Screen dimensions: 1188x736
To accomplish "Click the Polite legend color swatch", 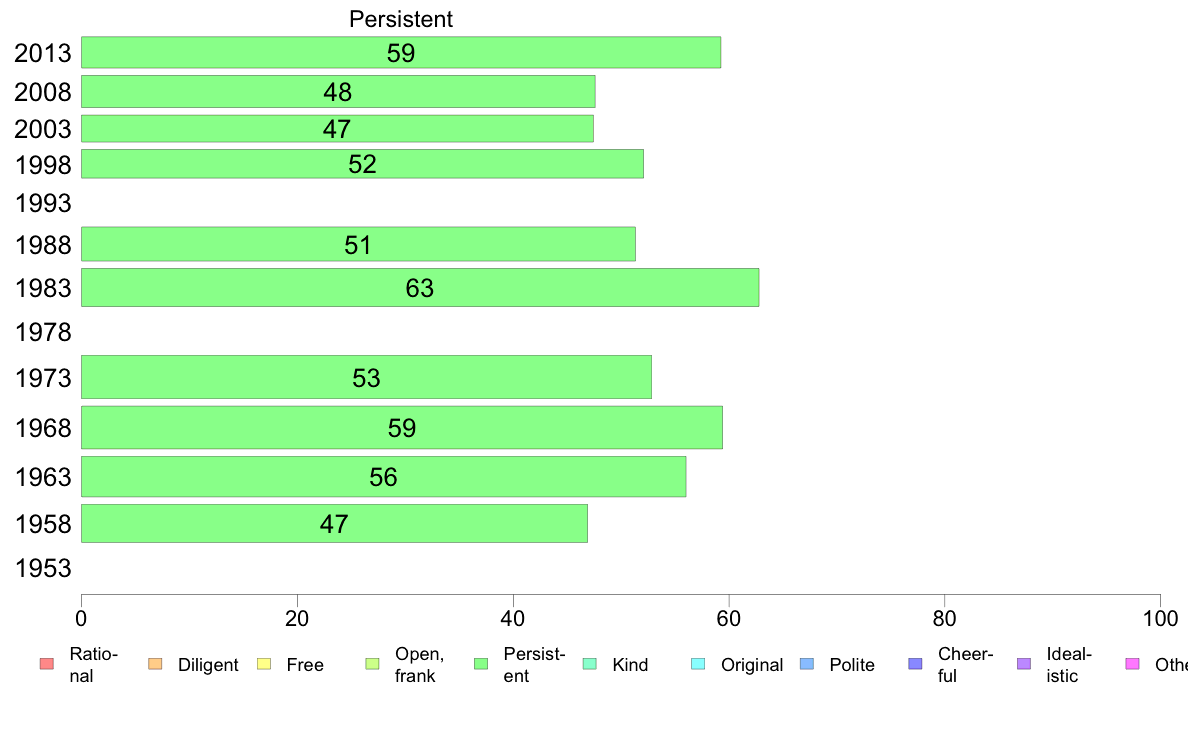I will click(807, 664).
